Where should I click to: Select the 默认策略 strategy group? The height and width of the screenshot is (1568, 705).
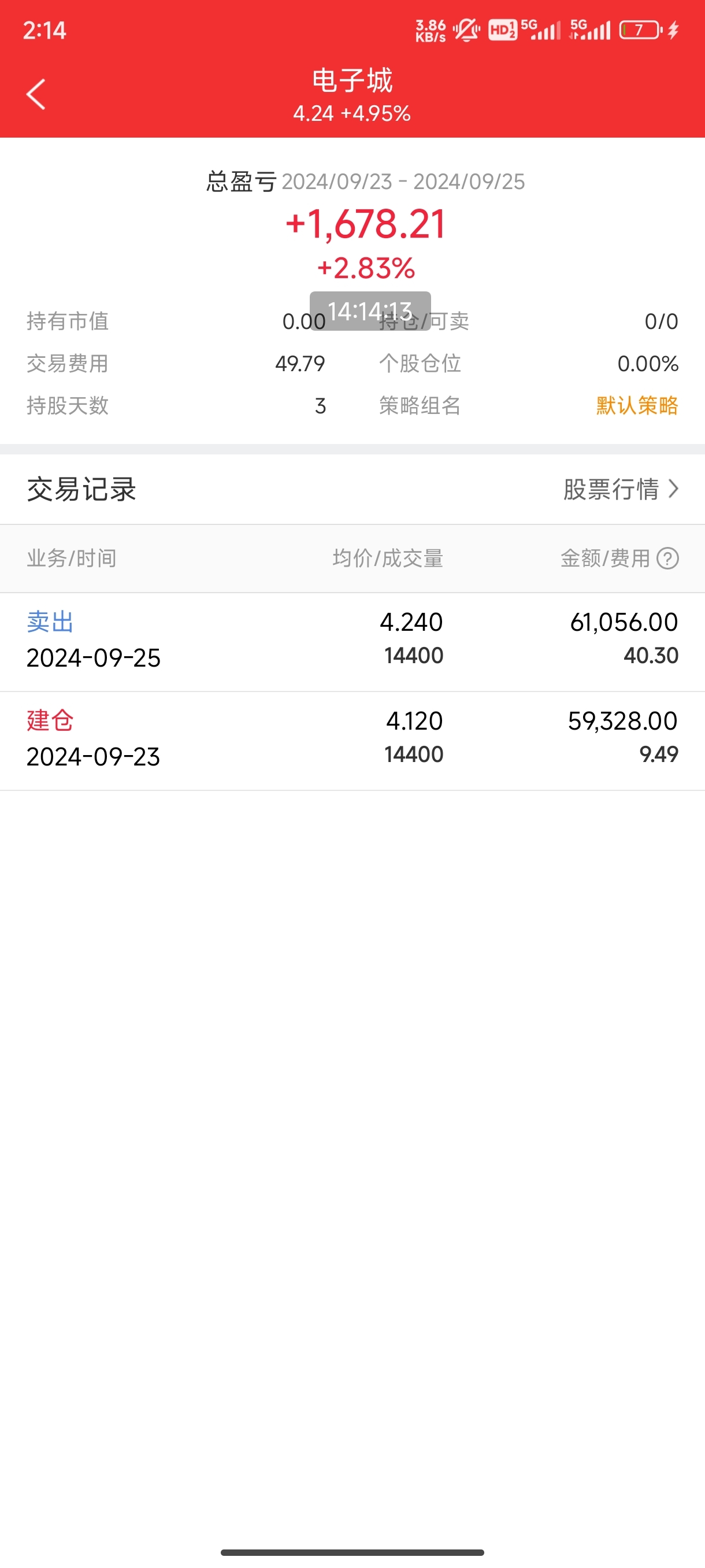point(637,405)
